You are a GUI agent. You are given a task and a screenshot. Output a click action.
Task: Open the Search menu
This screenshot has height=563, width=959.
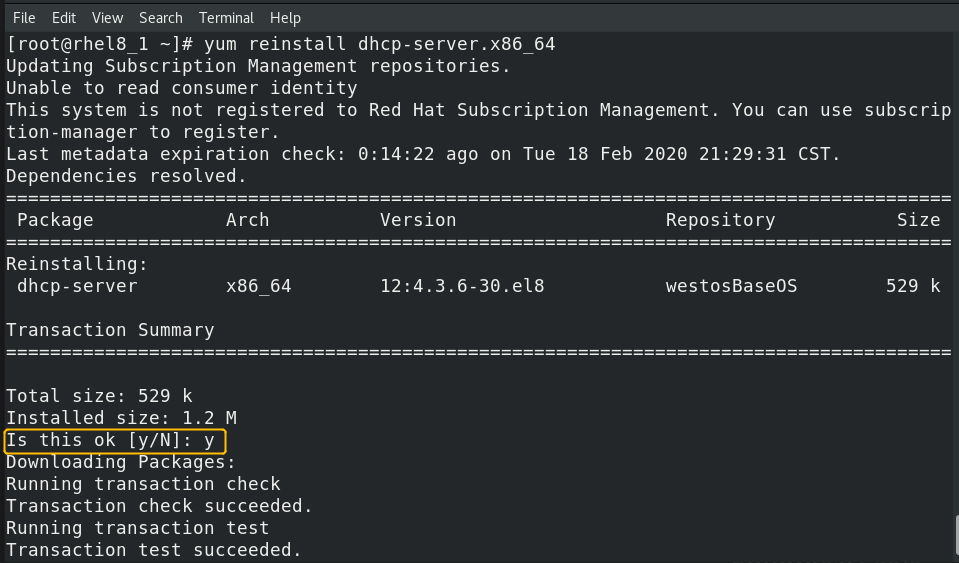point(161,18)
